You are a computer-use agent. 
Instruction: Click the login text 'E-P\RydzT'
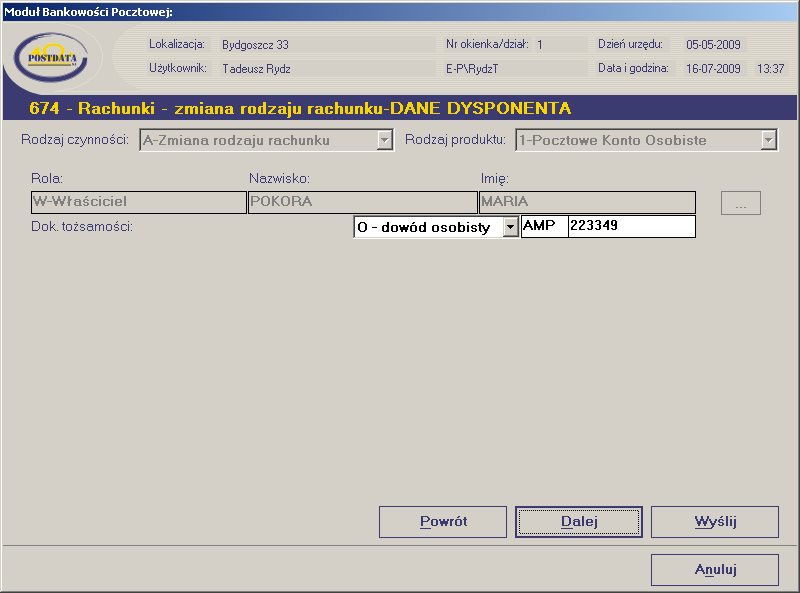tap(472, 69)
